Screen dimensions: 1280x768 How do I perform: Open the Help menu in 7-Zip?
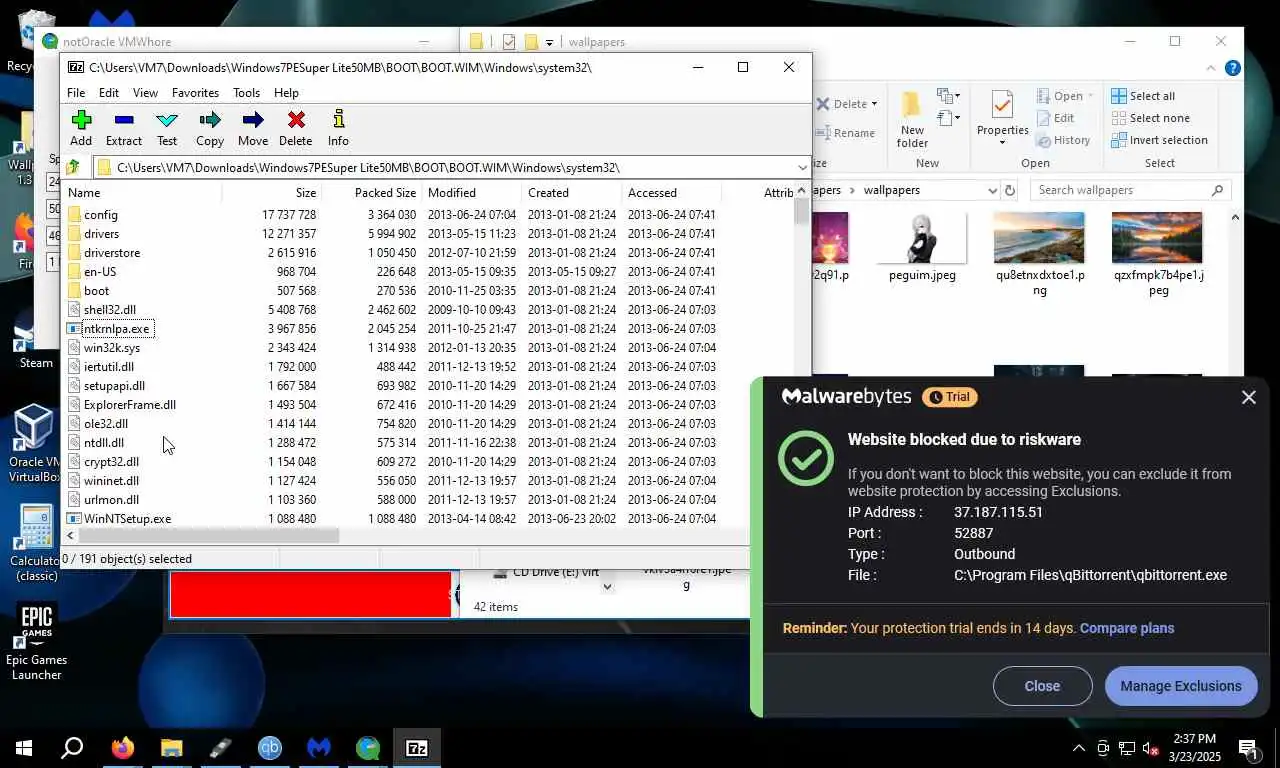click(x=286, y=92)
